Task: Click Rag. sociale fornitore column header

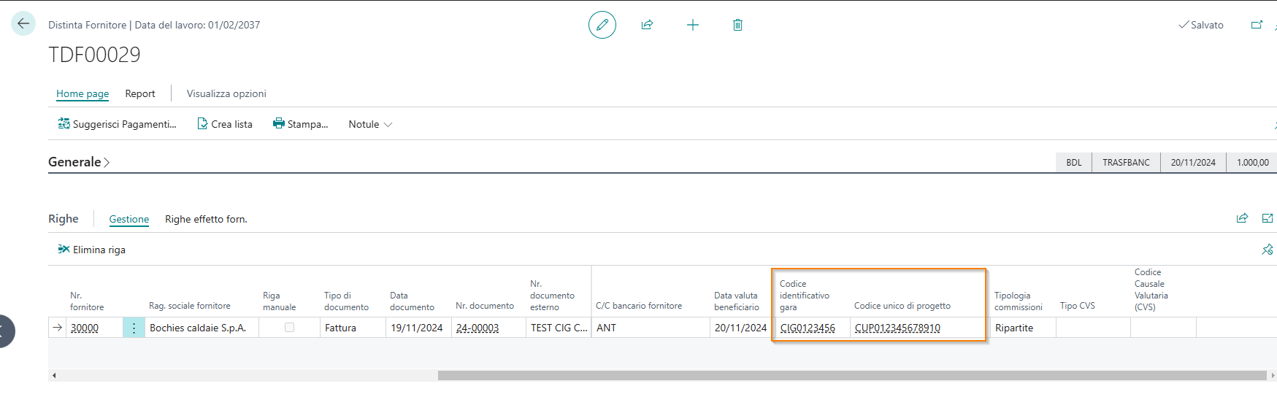Action: pyautogui.click(x=189, y=306)
